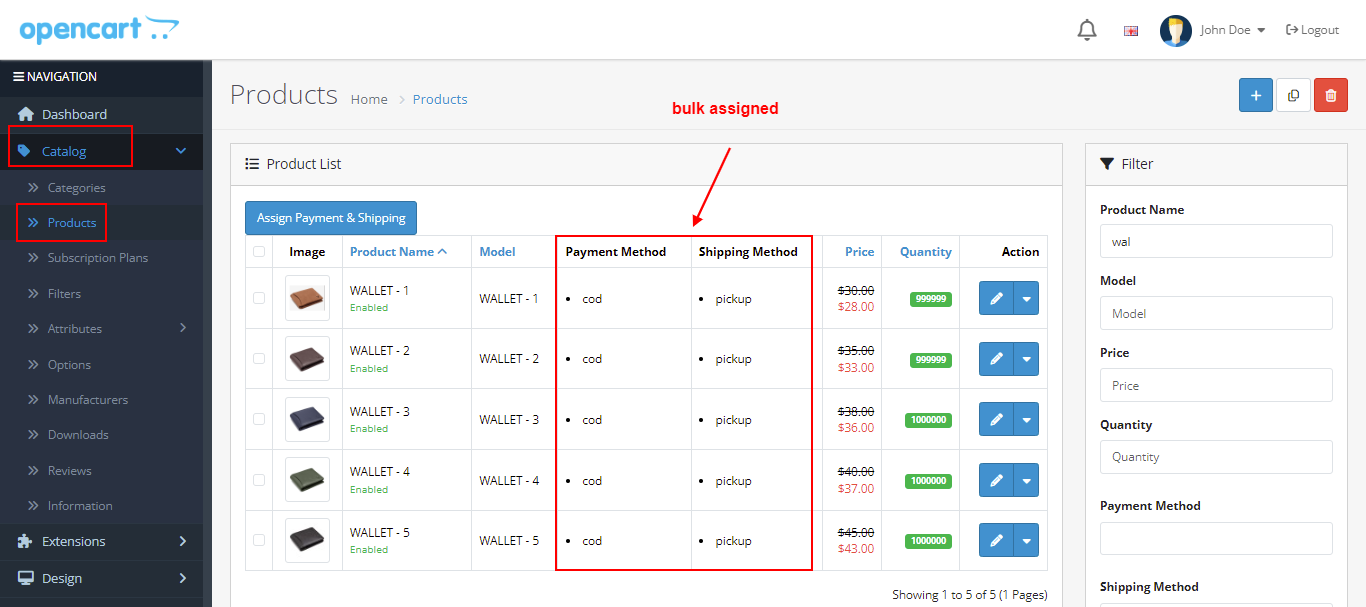Sort by Quantity column header
This screenshot has height=607, width=1366.
pyautogui.click(x=925, y=252)
